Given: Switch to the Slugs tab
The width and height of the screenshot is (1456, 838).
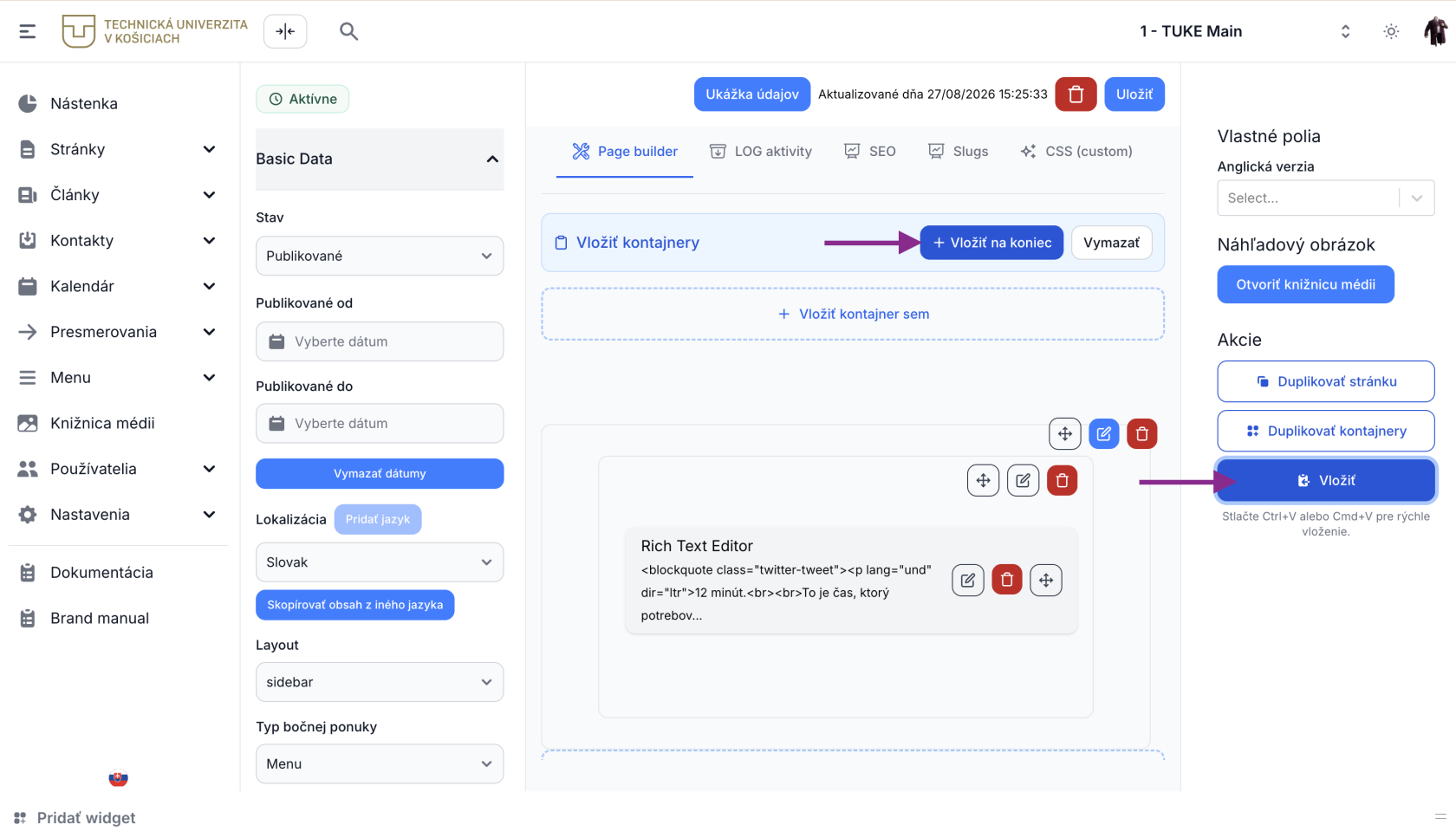Looking at the screenshot, I should pos(958,152).
